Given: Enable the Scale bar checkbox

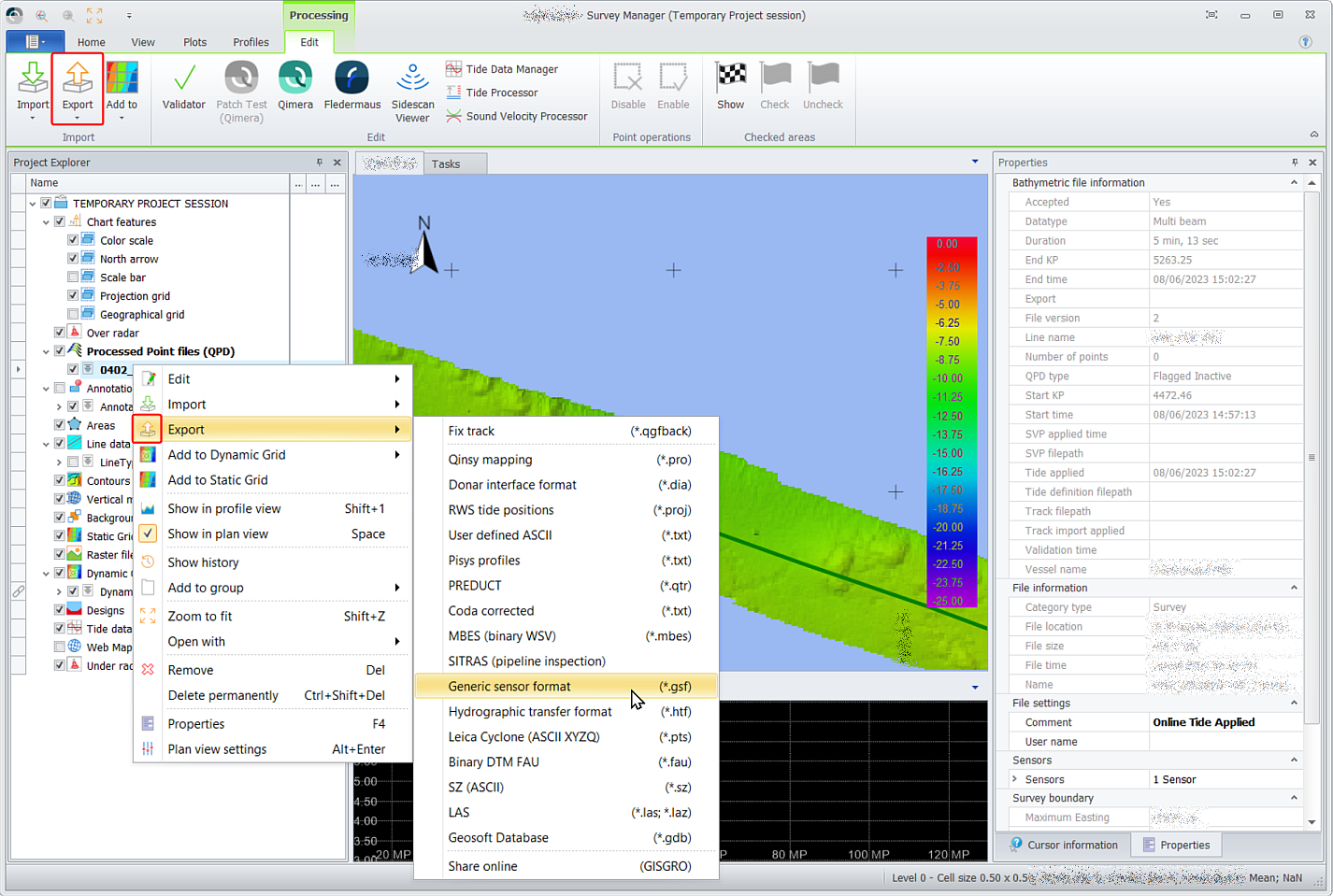Looking at the screenshot, I should pos(73,277).
